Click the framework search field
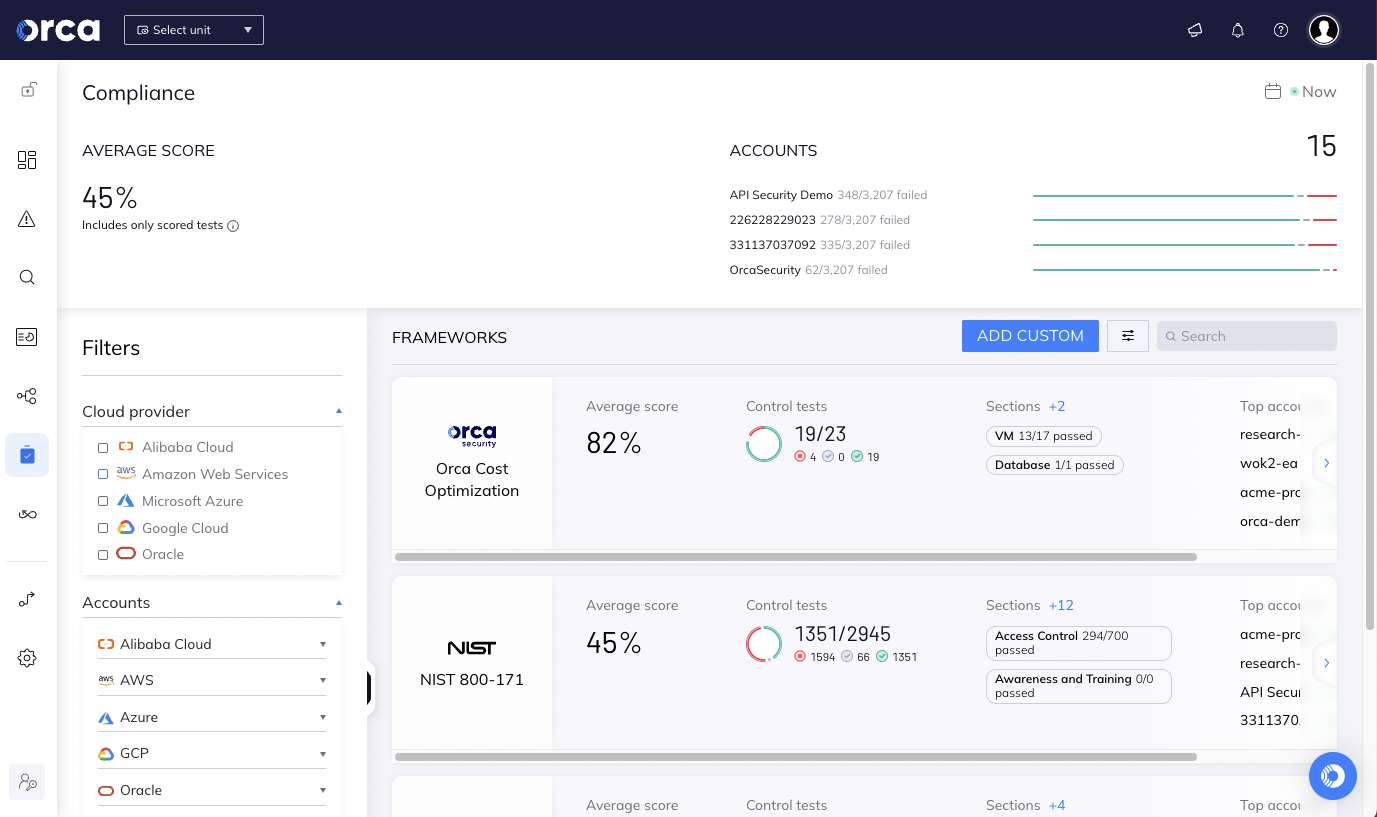 [x=1246, y=336]
